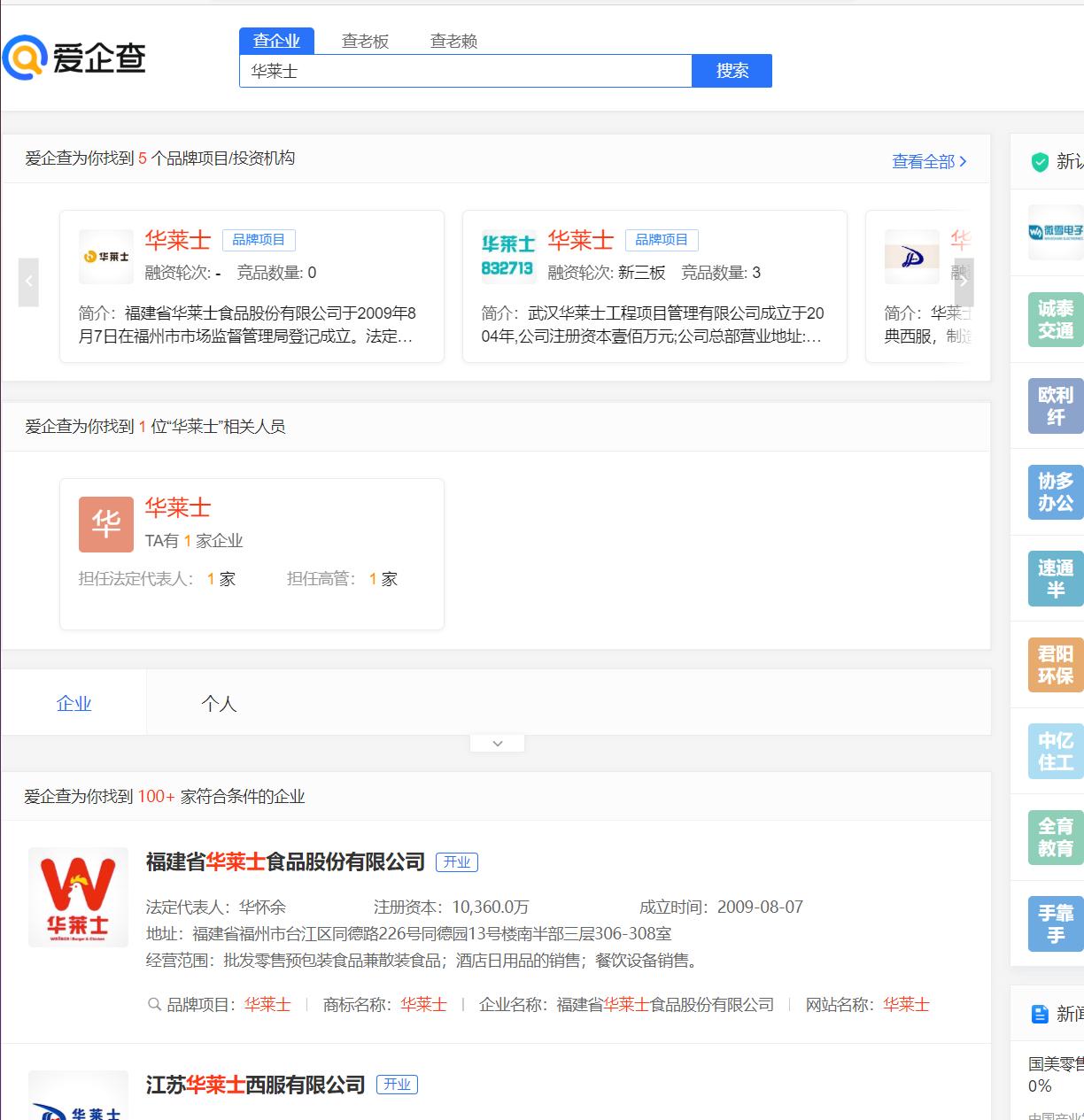Image resolution: width=1084 pixels, height=1120 pixels.
Task: Click the 搜索 search button
Action: [x=732, y=71]
